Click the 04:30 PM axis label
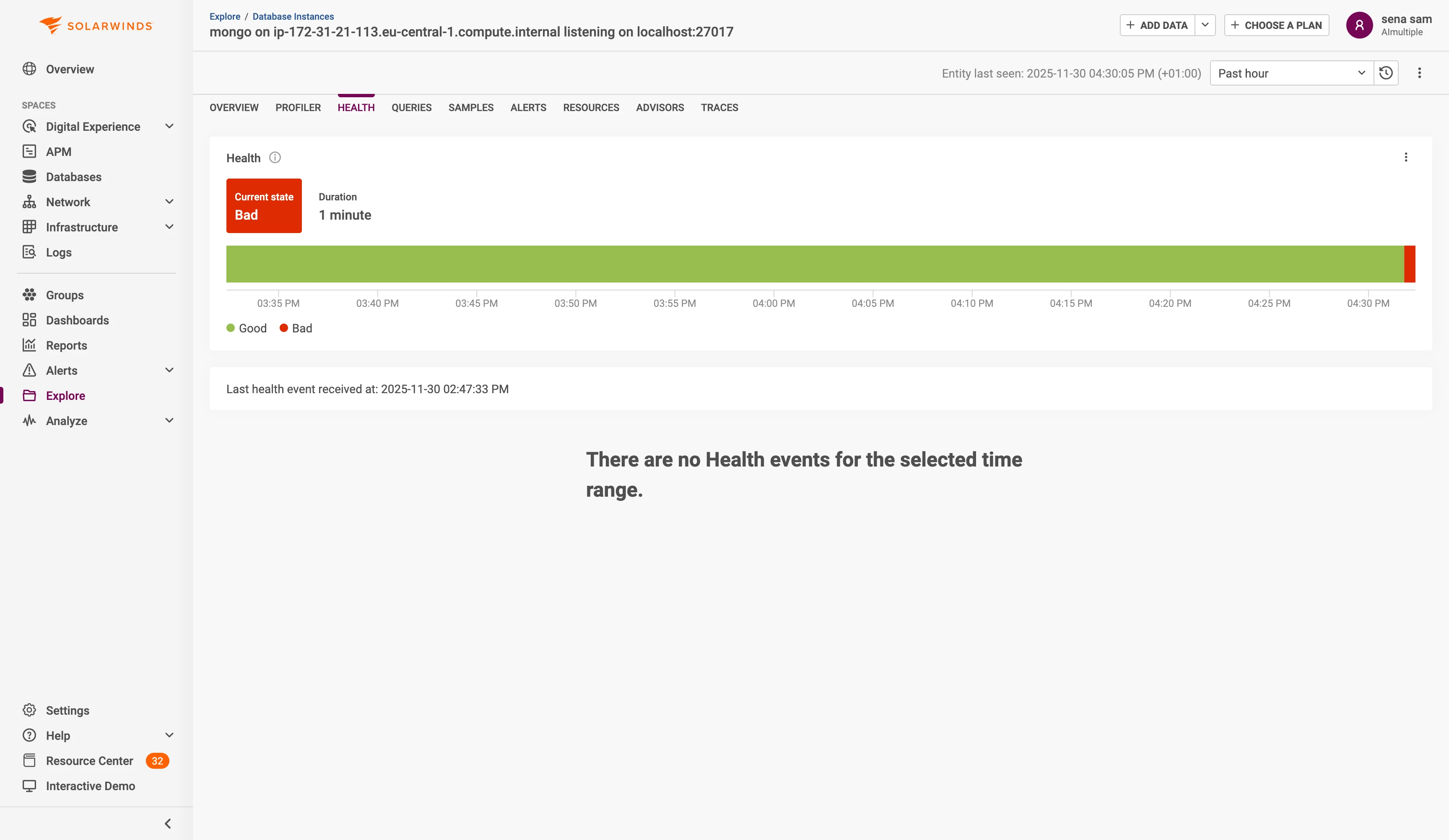 [x=1368, y=303]
